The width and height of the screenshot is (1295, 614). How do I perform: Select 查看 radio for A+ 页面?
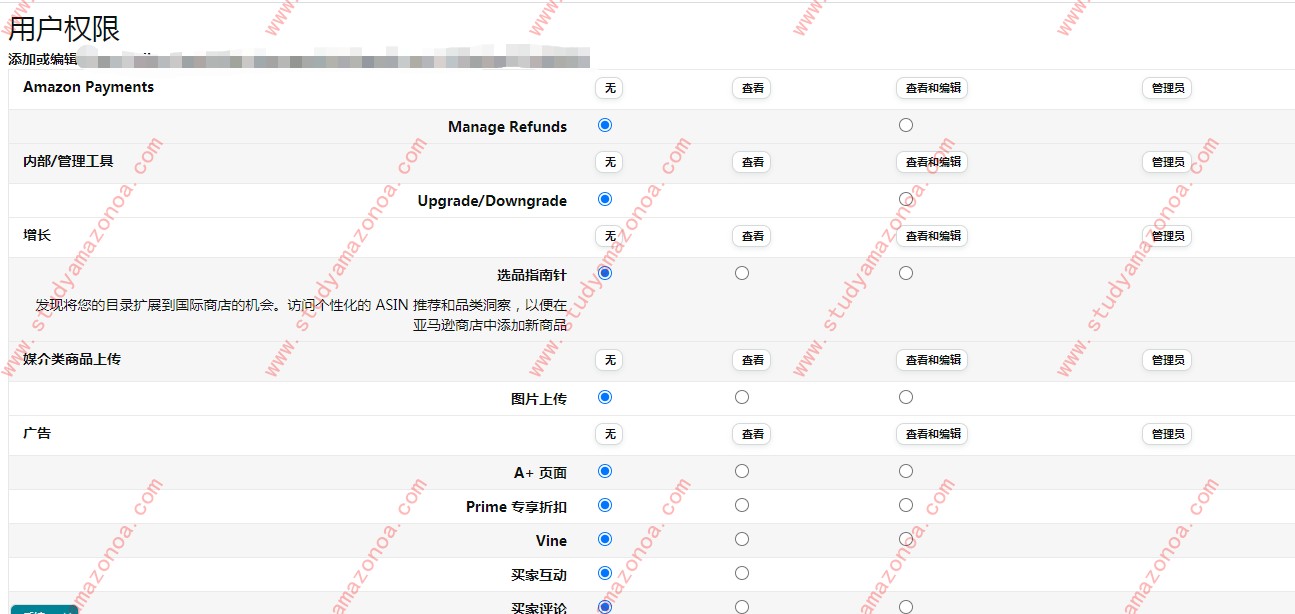pyautogui.click(x=741, y=471)
